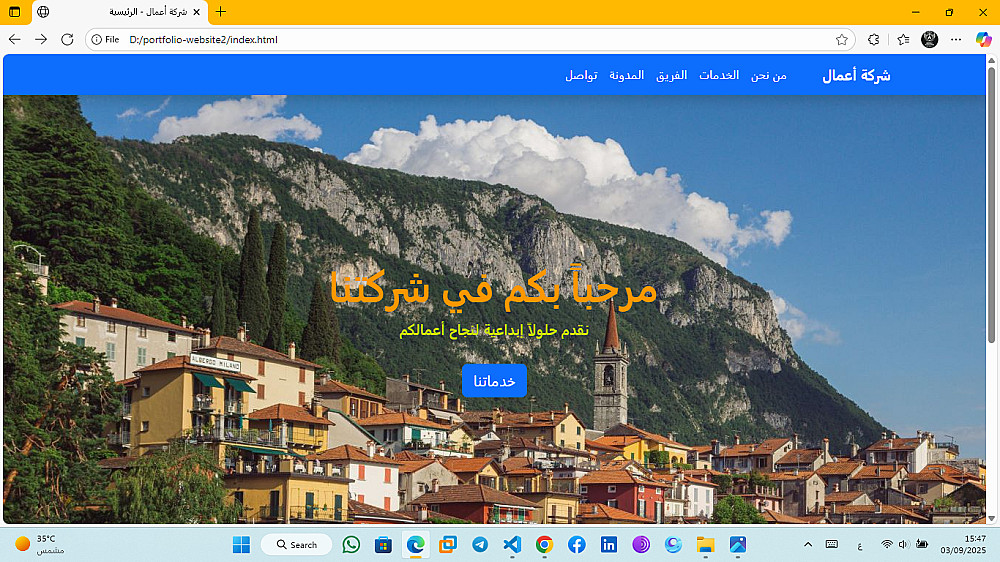This screenshot has width=1000, height=562.
Task: Refresh the current page
Action: (67, 40)
